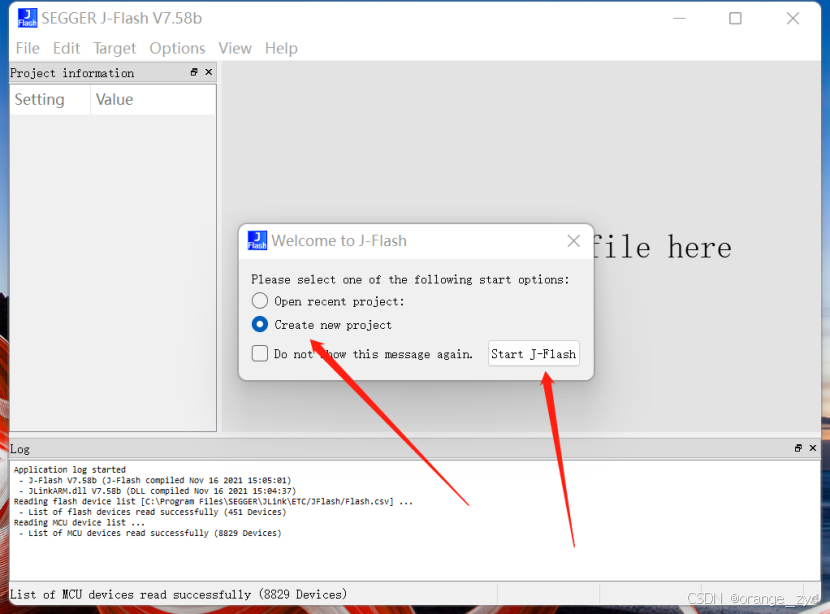Screen dimensions: 830x614
Task: Click the Start J-Flash button
Action: point(534,354)
